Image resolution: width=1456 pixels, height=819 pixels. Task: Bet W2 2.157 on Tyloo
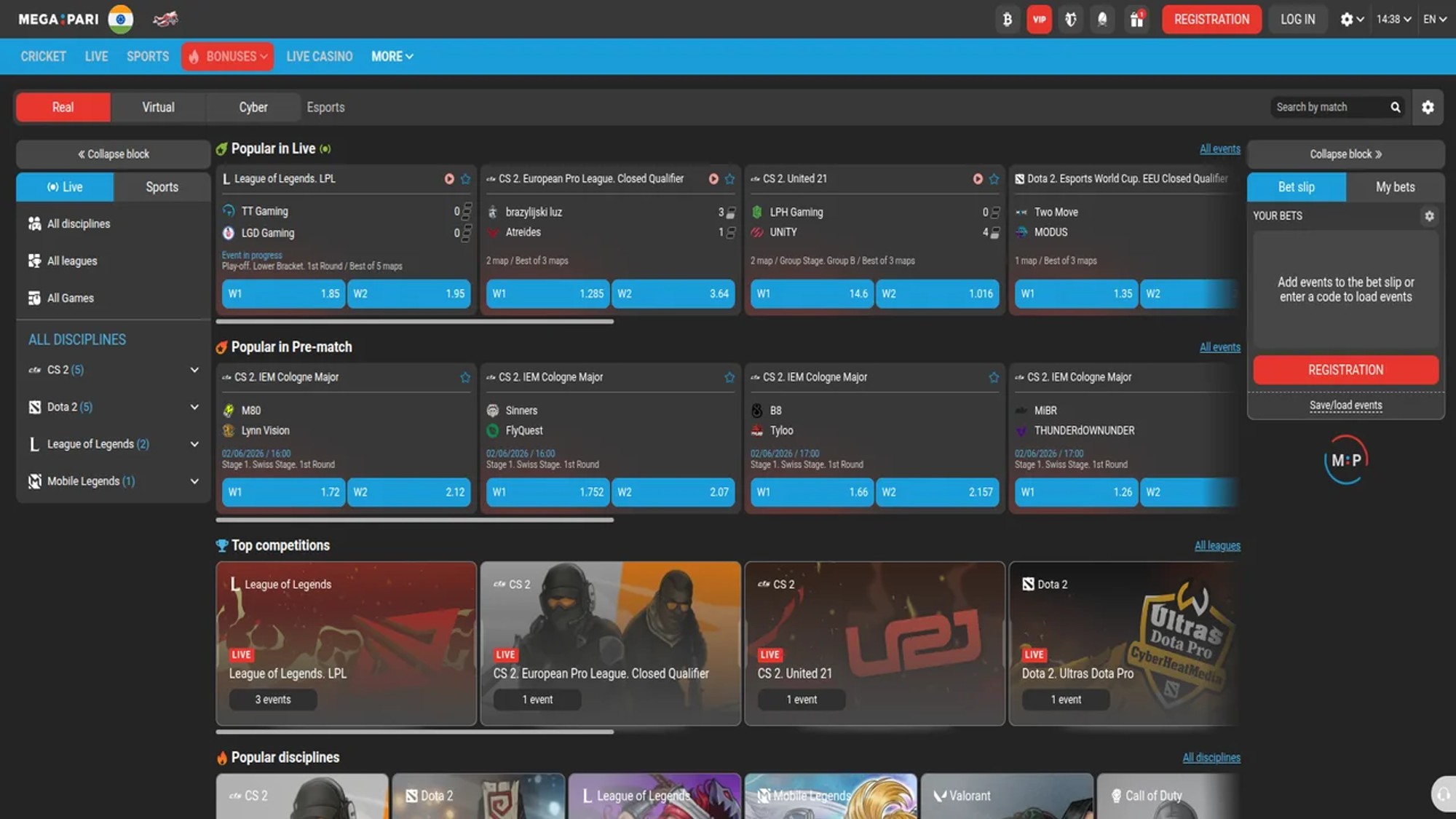937,492
